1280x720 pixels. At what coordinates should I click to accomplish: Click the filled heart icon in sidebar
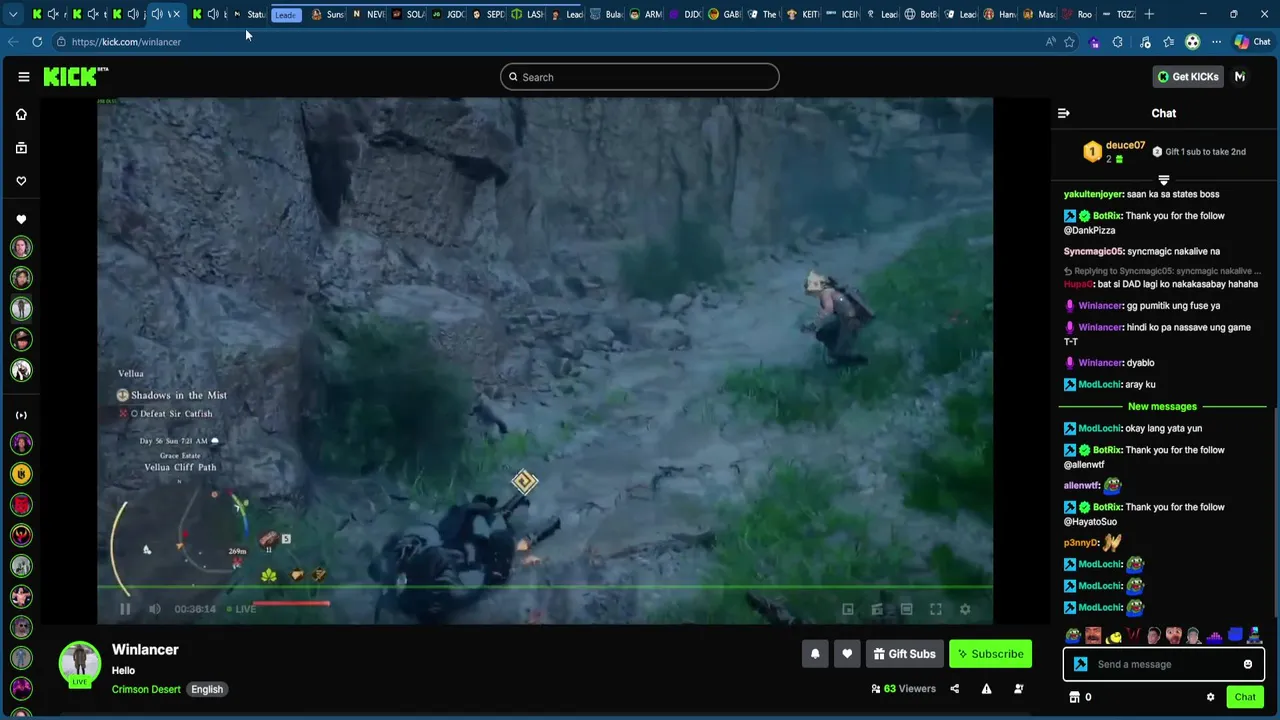pos(21,219)
